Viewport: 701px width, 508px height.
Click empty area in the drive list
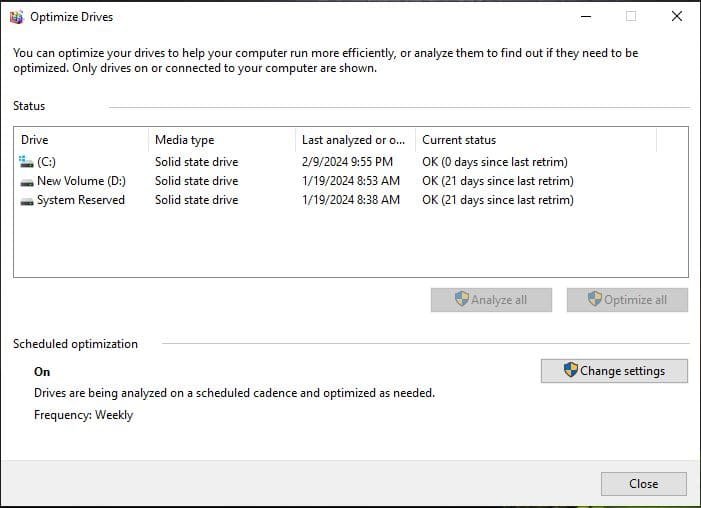350,245
